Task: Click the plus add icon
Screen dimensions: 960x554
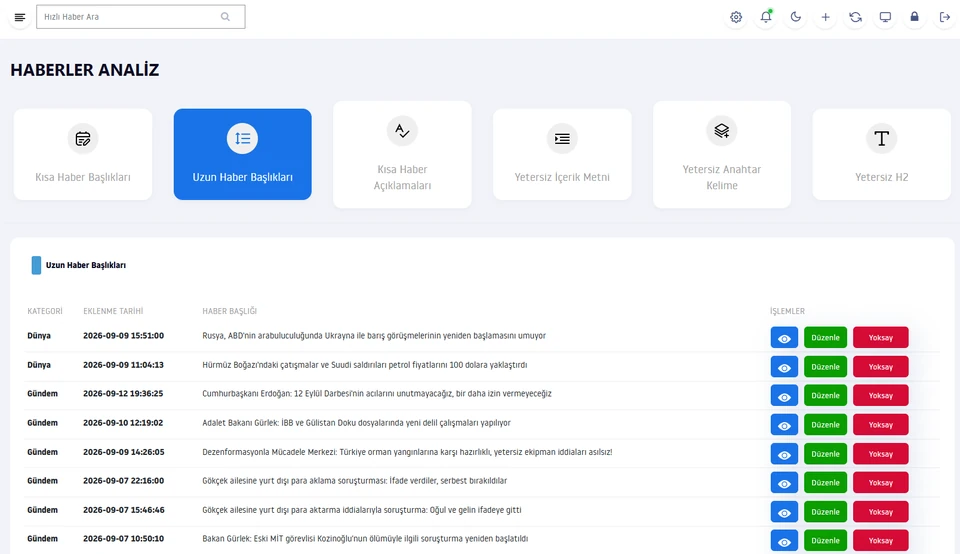Action: pyautogui.click(x=825, y=17)
